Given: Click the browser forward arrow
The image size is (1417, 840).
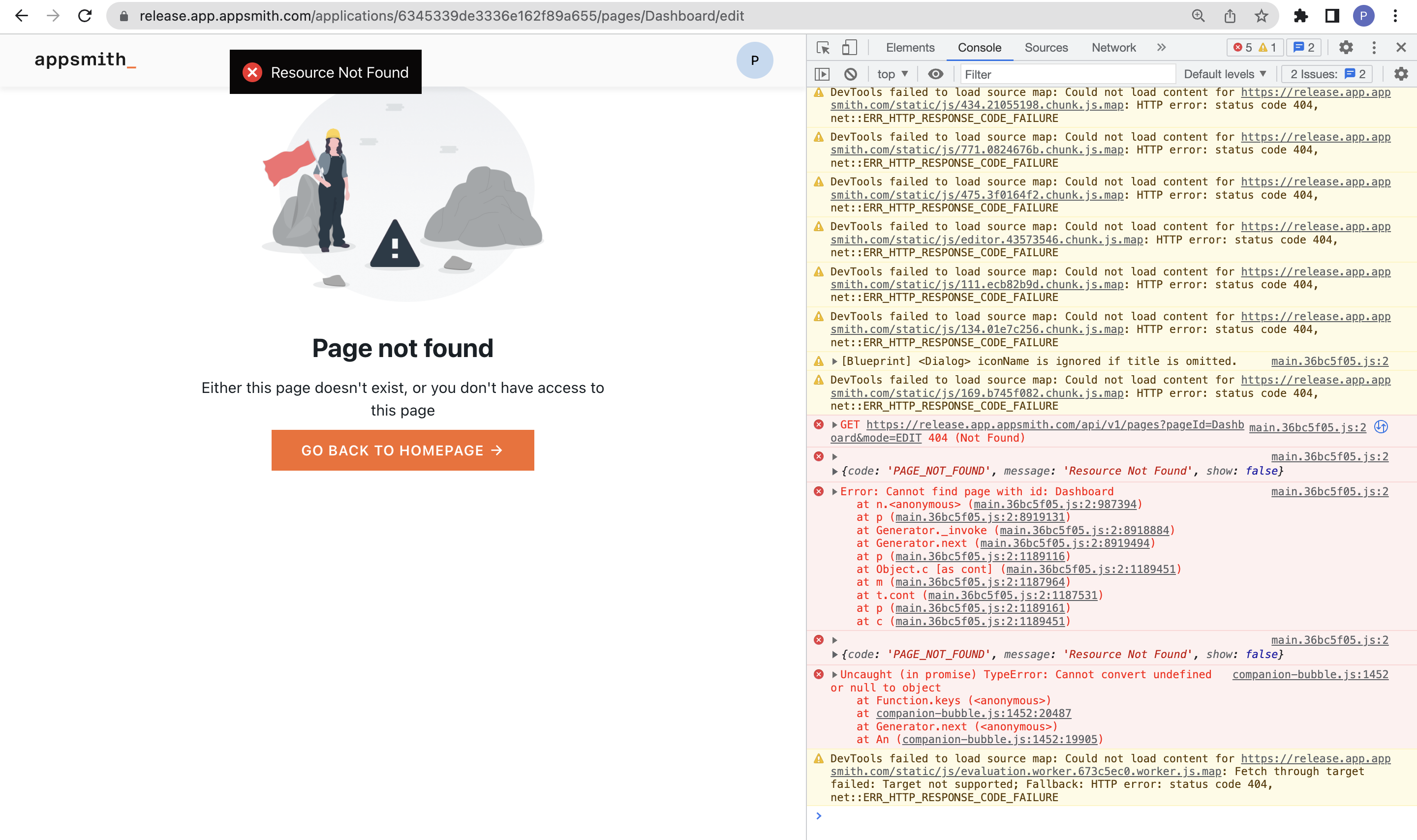Looking at the screenshot, I should 53,16.
